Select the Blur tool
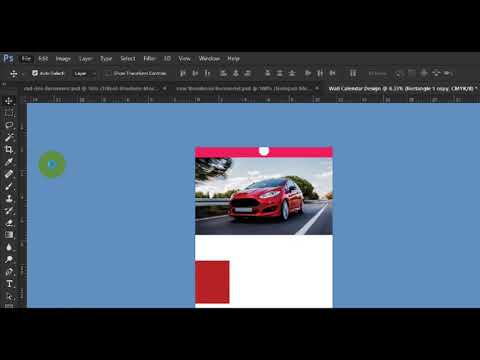This screenshot has width=480, height=360. pyautogui.click(x=9, y=247)
